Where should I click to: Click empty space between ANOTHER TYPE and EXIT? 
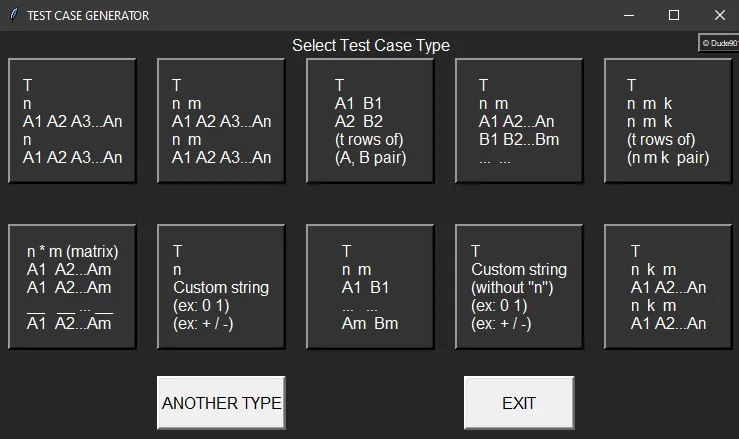pos(375,403)
